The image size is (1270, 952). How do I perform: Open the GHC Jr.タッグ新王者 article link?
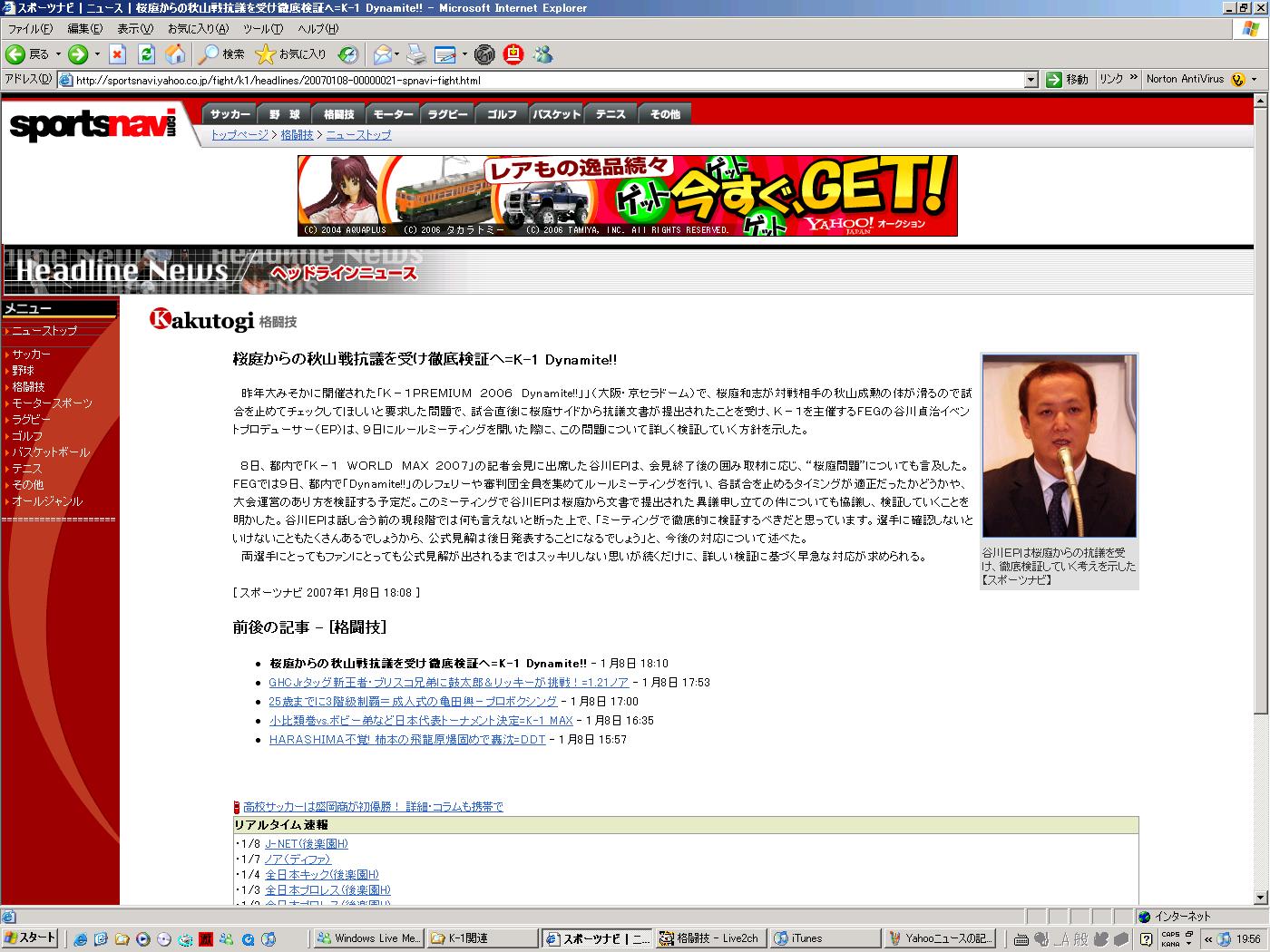tap(449, 683)
